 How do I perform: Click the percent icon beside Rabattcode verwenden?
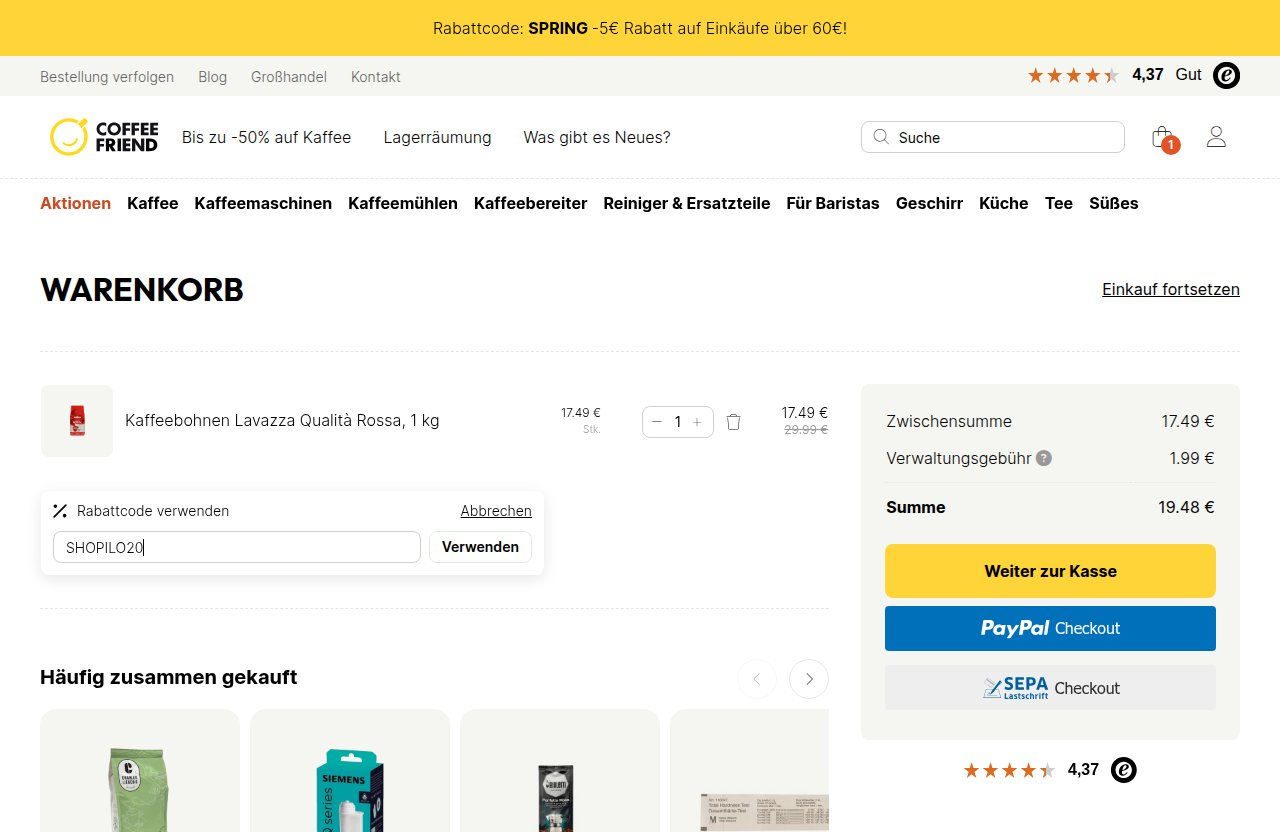[x=60, y=511]
